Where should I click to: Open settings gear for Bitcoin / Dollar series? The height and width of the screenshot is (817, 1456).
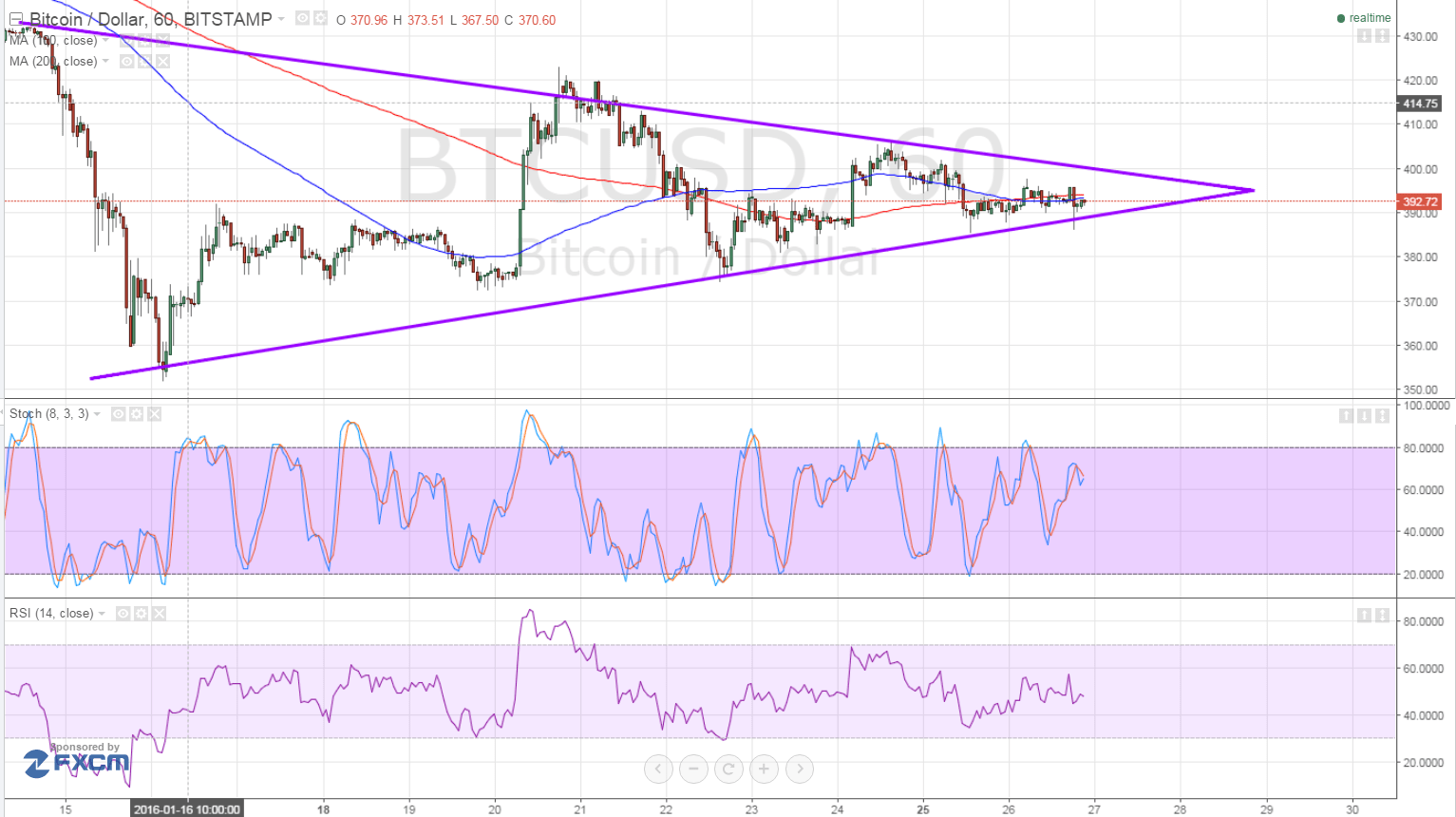[321, 18]
